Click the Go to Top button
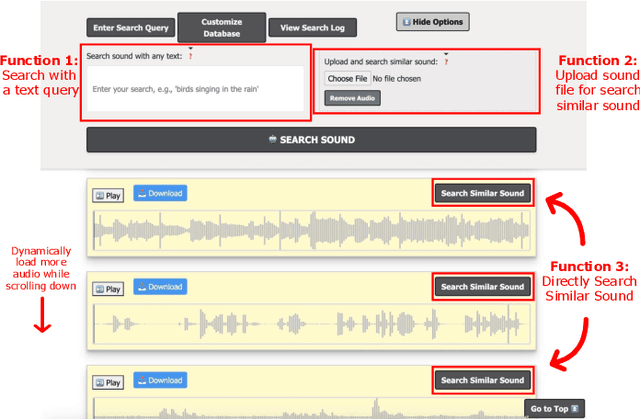This screenshot has width=640, height=419. (554, 408)
